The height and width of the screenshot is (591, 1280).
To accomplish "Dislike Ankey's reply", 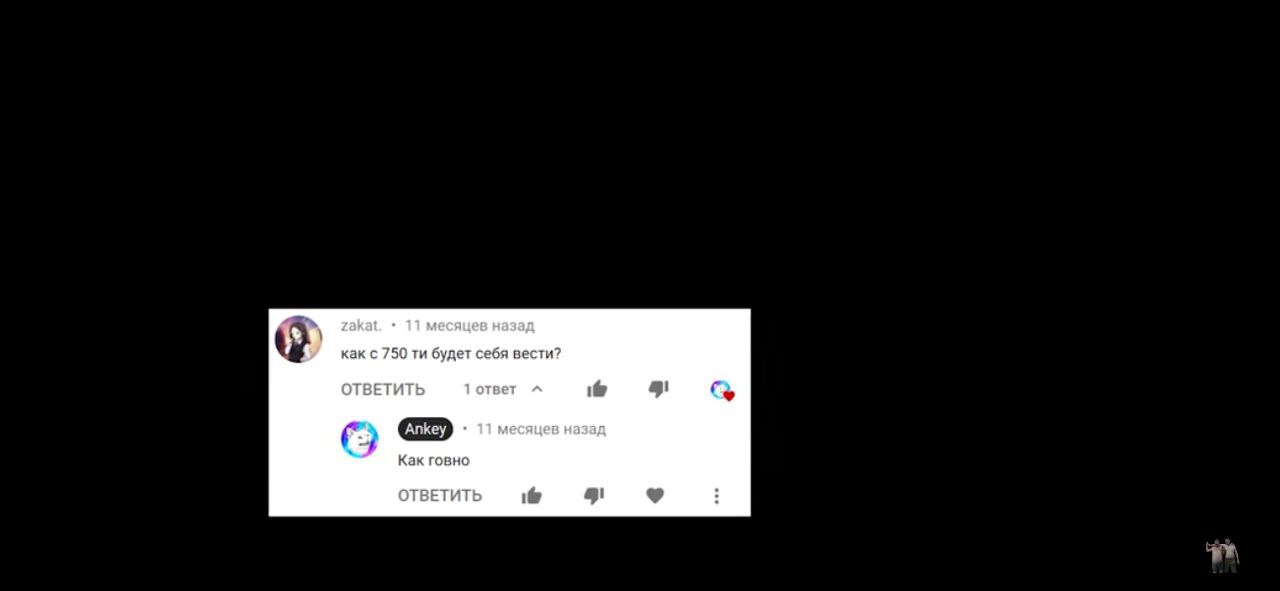I will [x=594, y=495].
